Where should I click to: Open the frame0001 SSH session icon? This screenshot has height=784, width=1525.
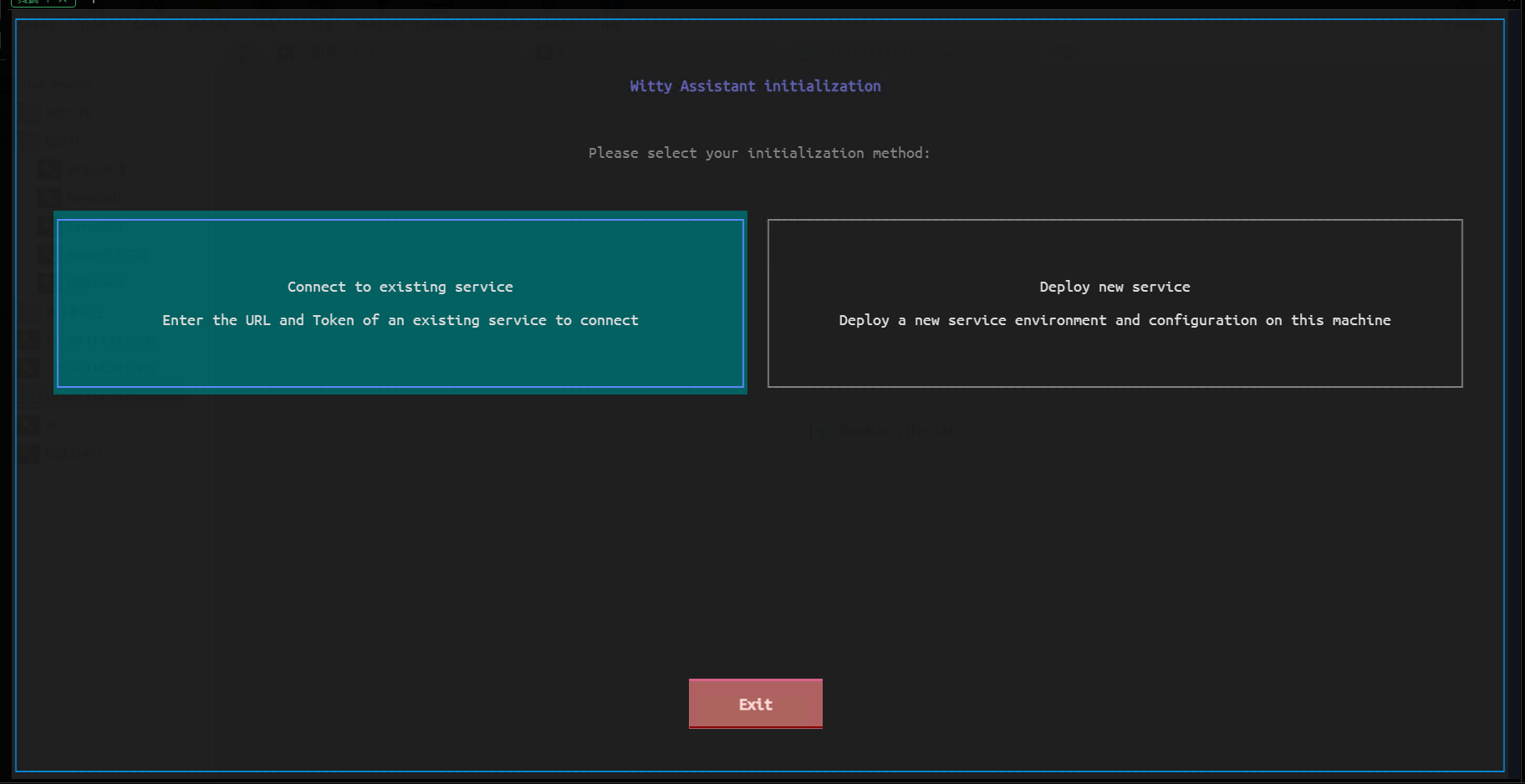[x=95, y=198]
